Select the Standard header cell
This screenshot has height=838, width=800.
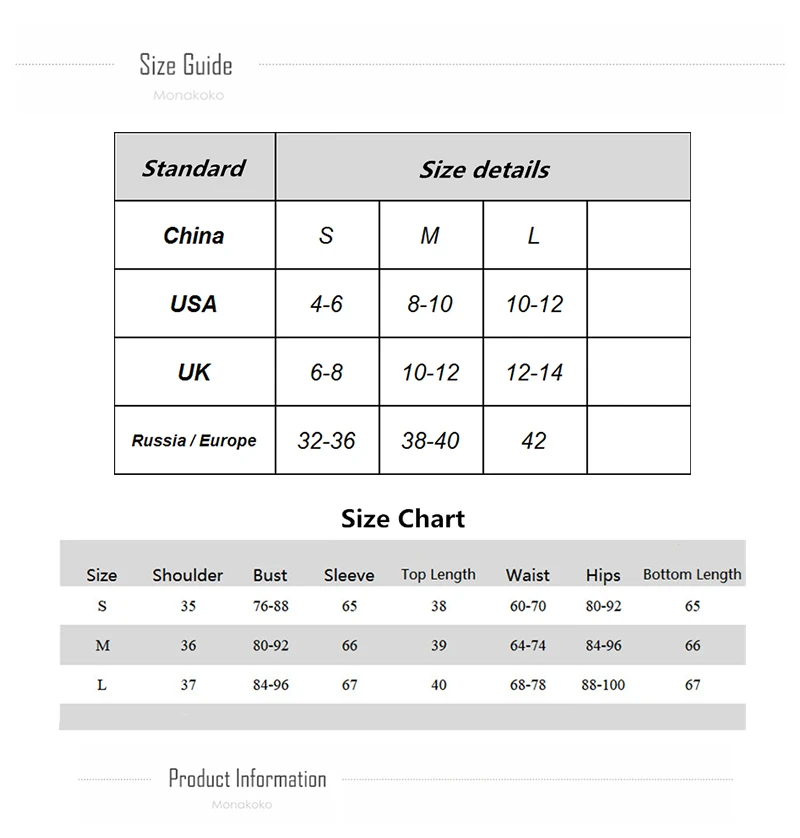(195, 167)
